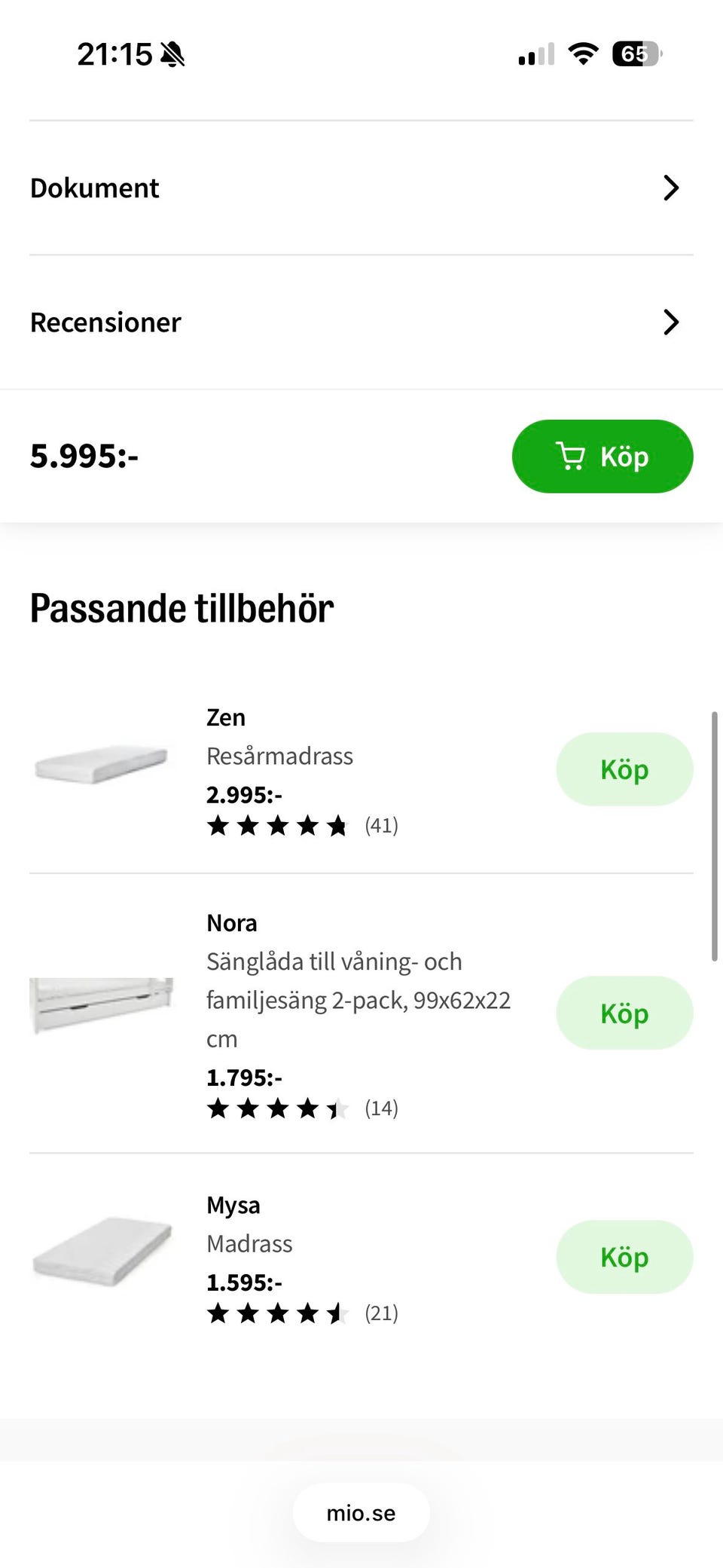Buy the Mysa madrass
The width and height of the screenshot is (723, 1568).
pyautogui.click(x=624, y=1257)
